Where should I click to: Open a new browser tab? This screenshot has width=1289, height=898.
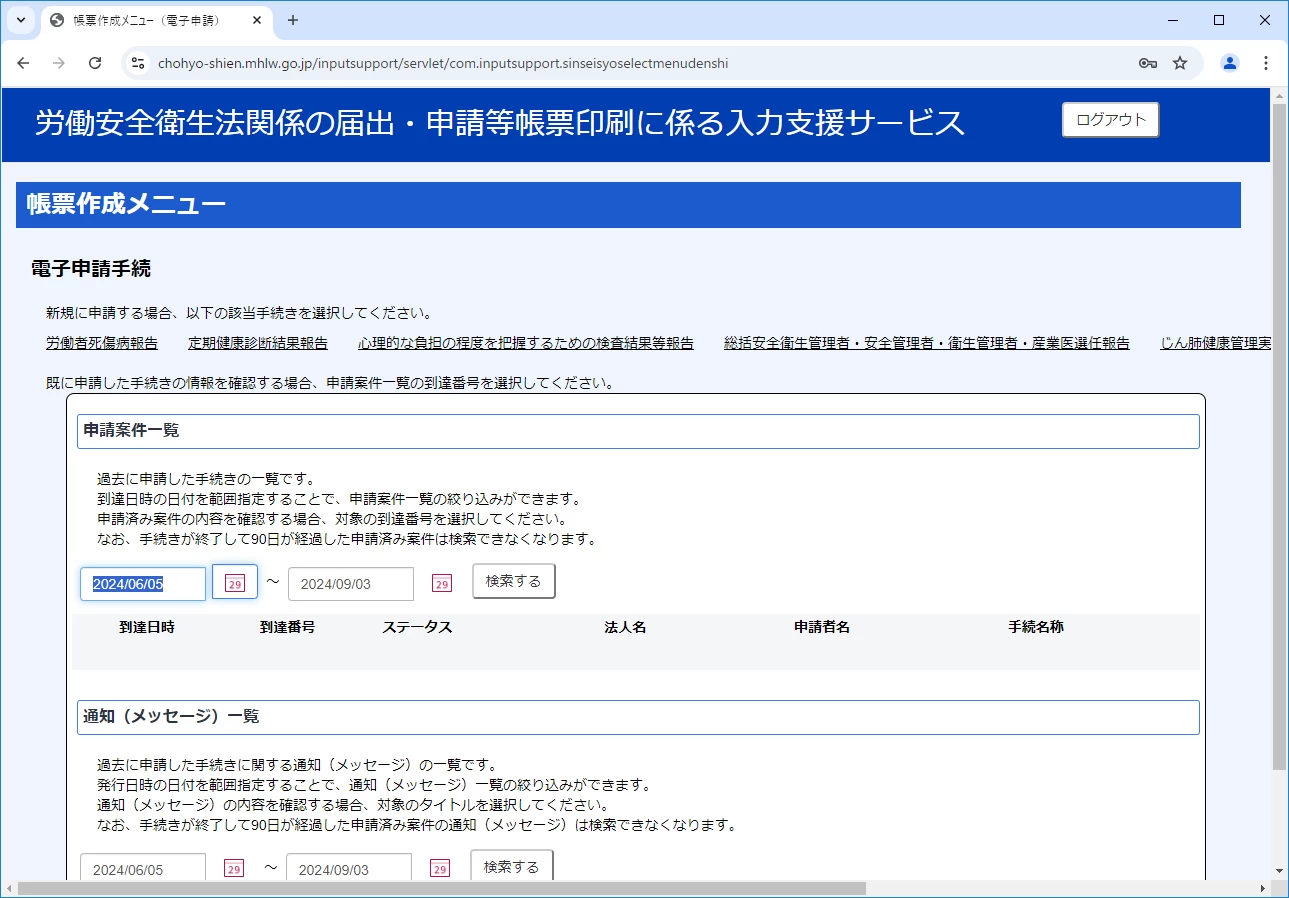(293, 20)
